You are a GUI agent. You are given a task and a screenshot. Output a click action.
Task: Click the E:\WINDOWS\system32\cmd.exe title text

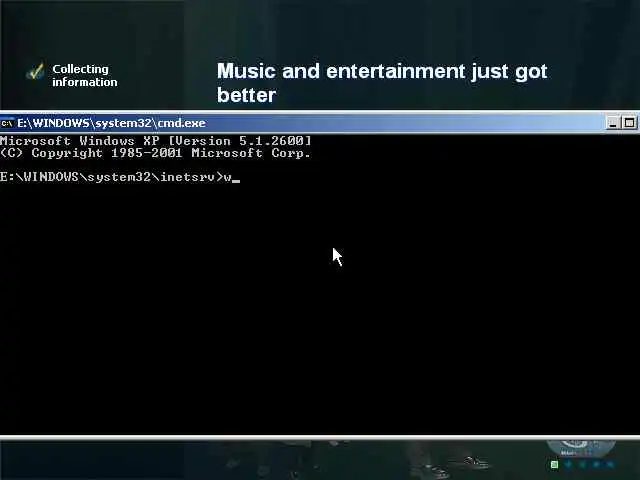111,123
